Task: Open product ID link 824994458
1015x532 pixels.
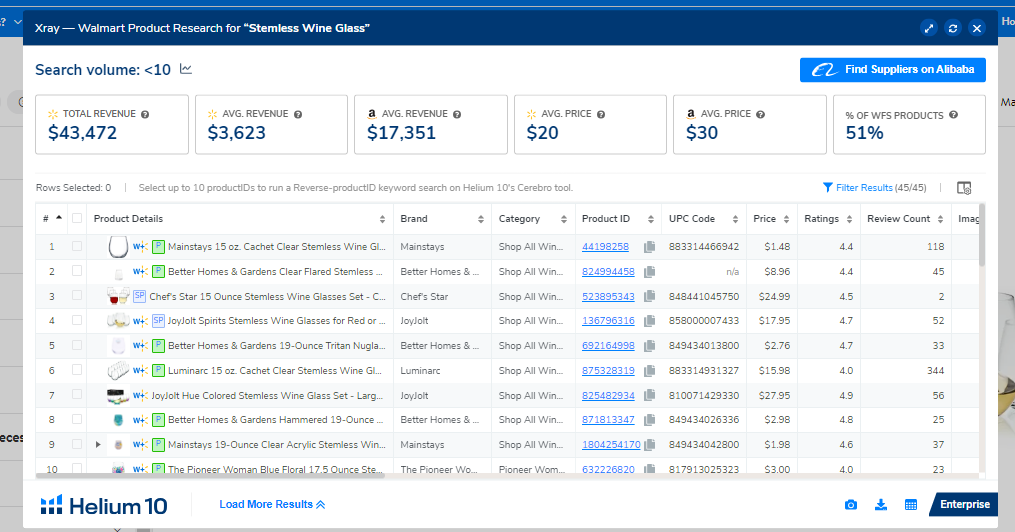Action: (x=608, y=271)
